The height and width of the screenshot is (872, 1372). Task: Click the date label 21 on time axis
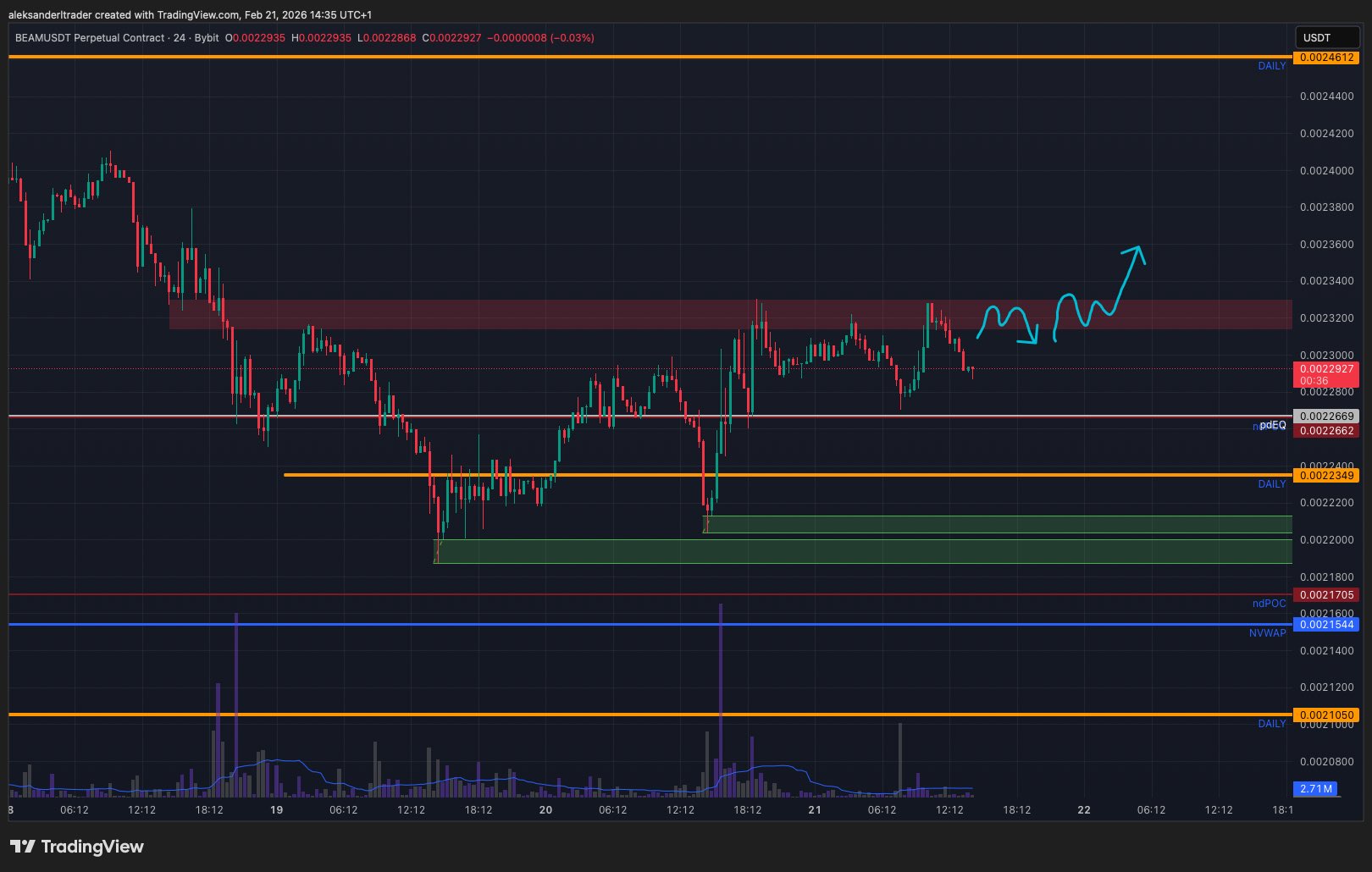coord(815,810)
